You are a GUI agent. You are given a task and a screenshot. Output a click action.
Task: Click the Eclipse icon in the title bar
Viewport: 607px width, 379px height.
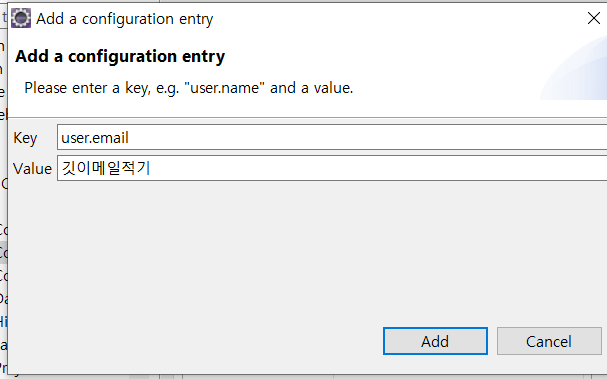tap(21, 18)
